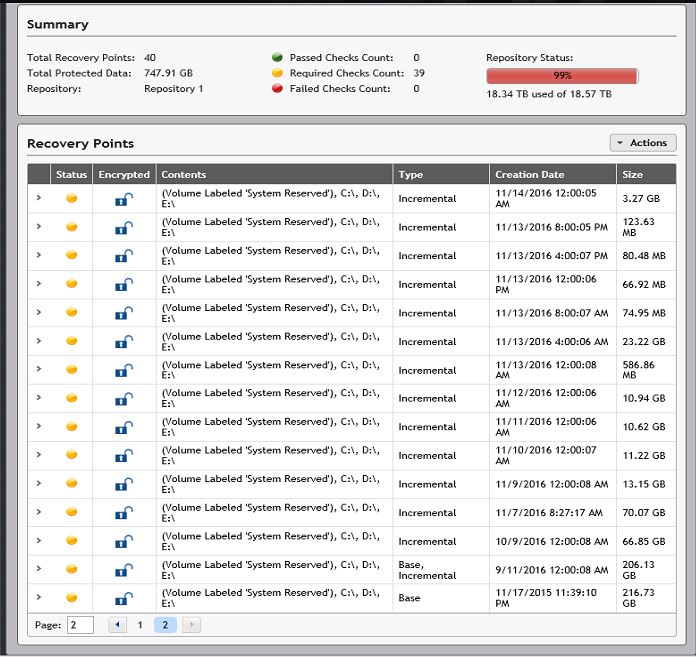Click yellow status icon of 10.94 GB row
The height and width of the screenshot is (657, 696).
coord(71,398)
